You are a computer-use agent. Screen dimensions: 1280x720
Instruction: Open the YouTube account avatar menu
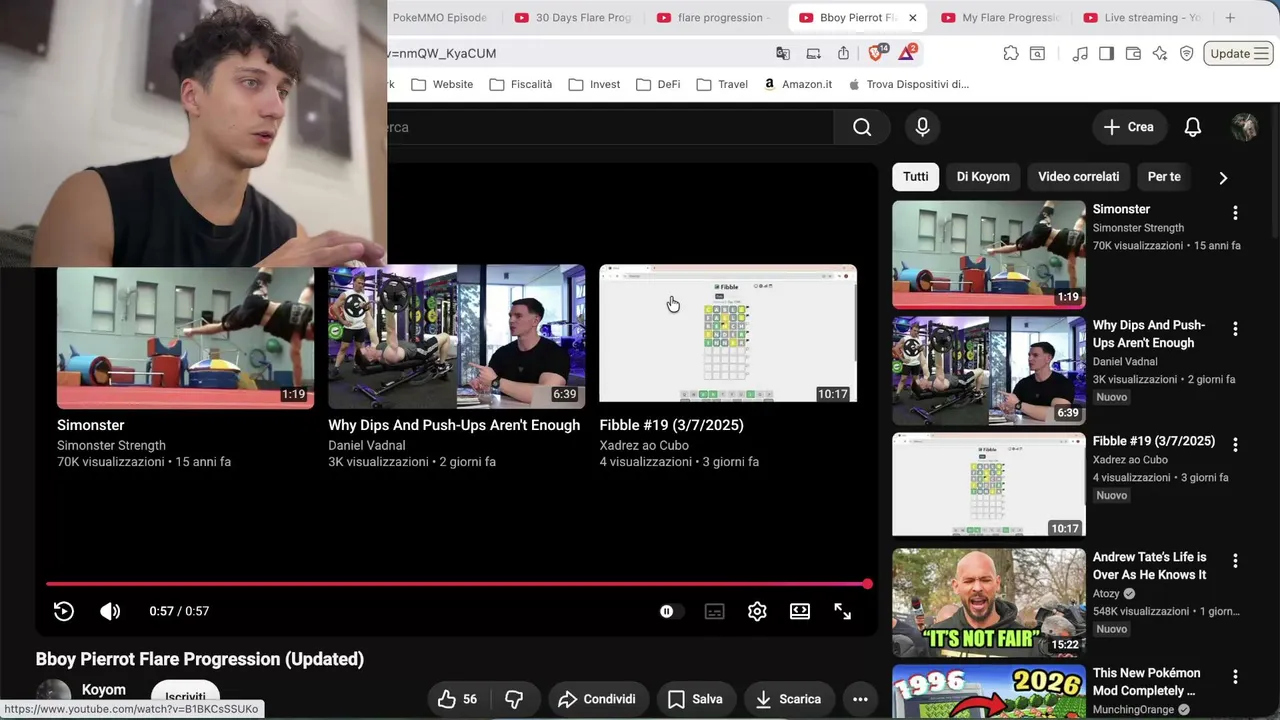tap(1245, 127)
